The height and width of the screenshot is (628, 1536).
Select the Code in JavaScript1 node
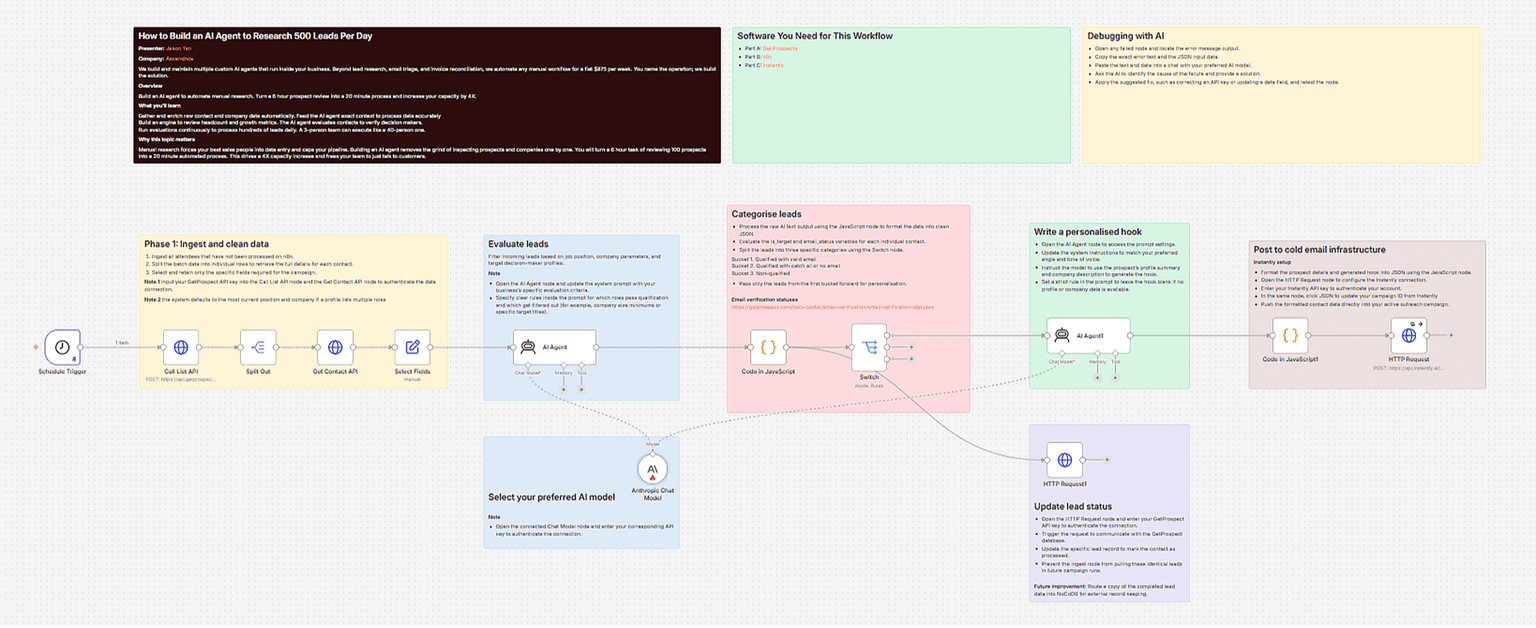point(1290,336)
